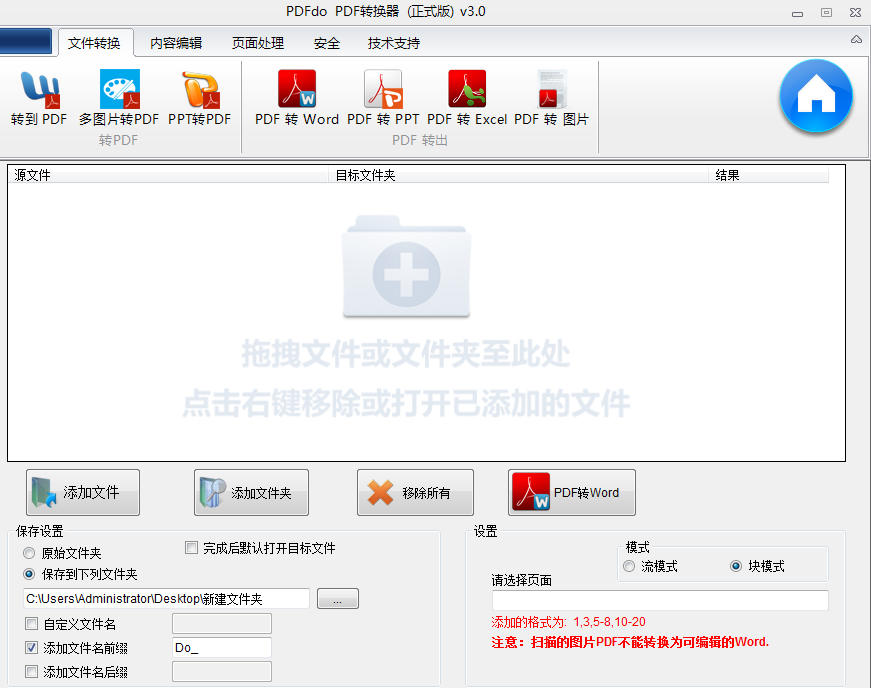The height and width of the screenshot is (688, 871).
Task: Click the 请选择页面 page range field
Action: coord(660,600)
